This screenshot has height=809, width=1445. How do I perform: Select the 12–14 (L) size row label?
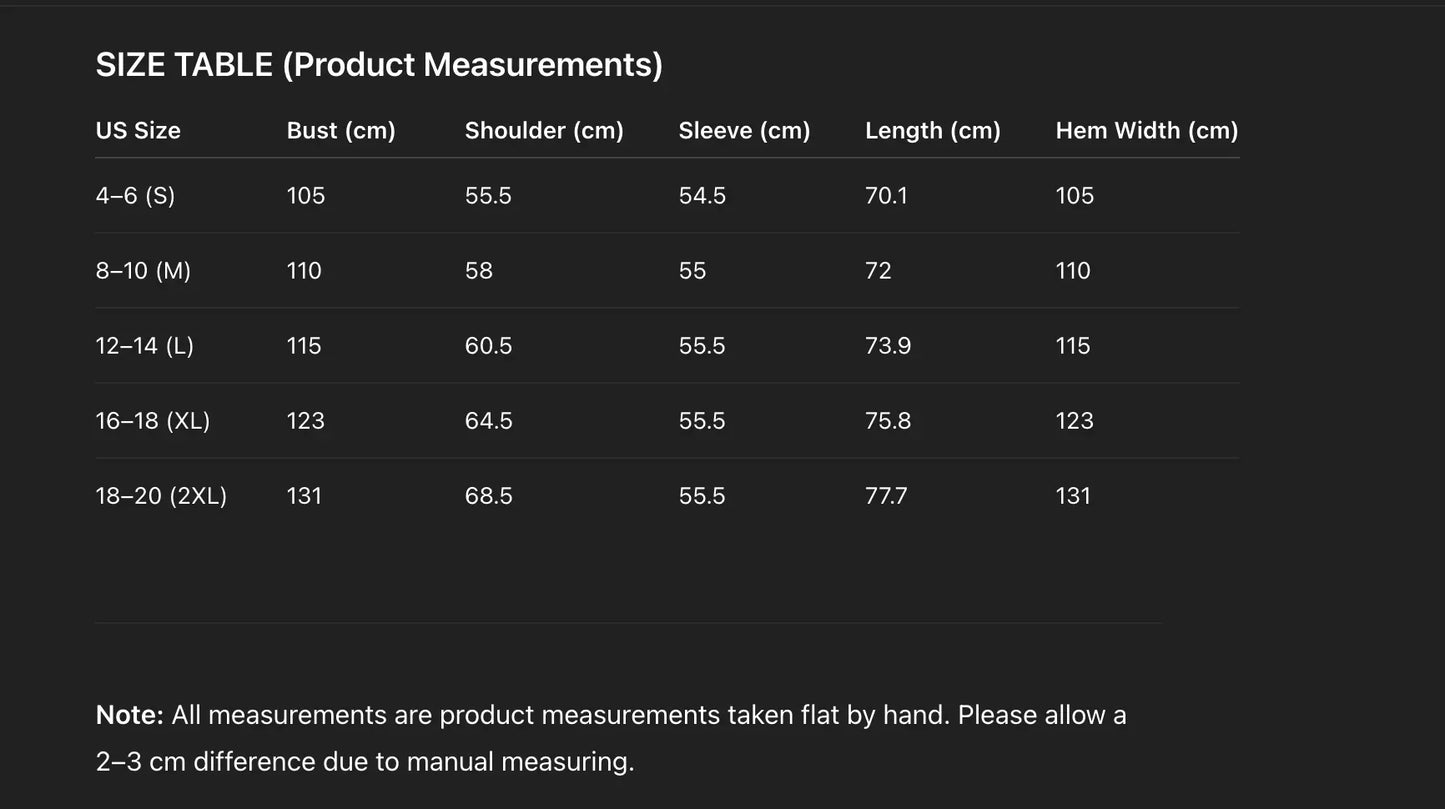[x=145, y=346]
